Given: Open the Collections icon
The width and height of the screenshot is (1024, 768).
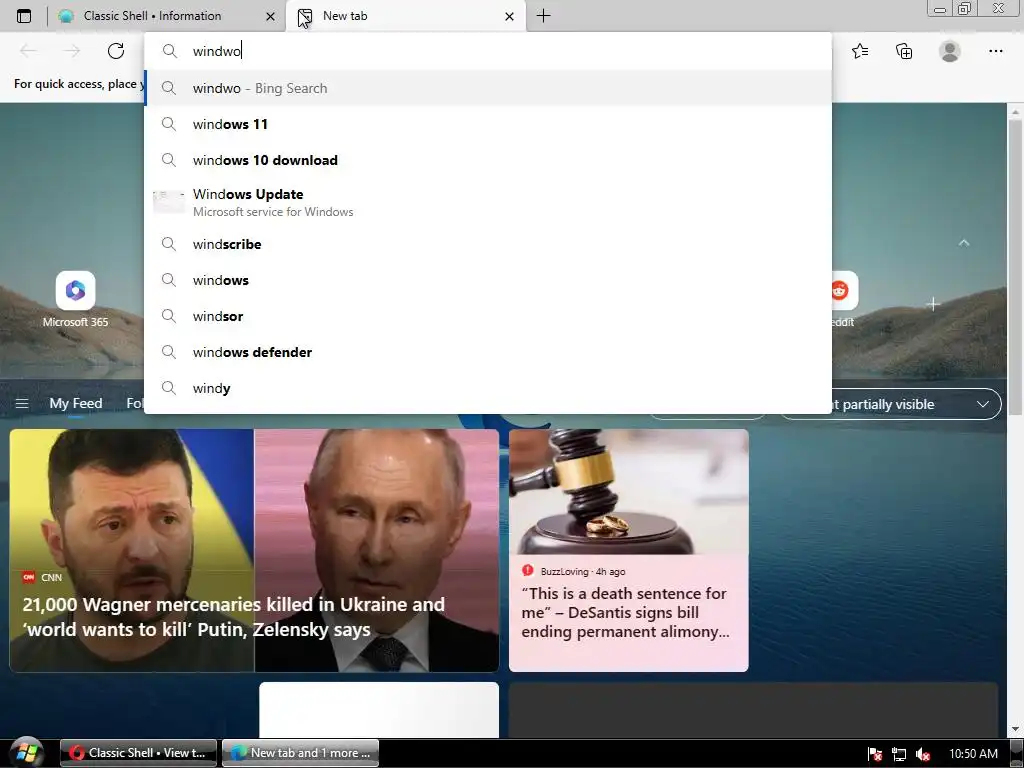Looking at the screenshot, I should (904, 51).
